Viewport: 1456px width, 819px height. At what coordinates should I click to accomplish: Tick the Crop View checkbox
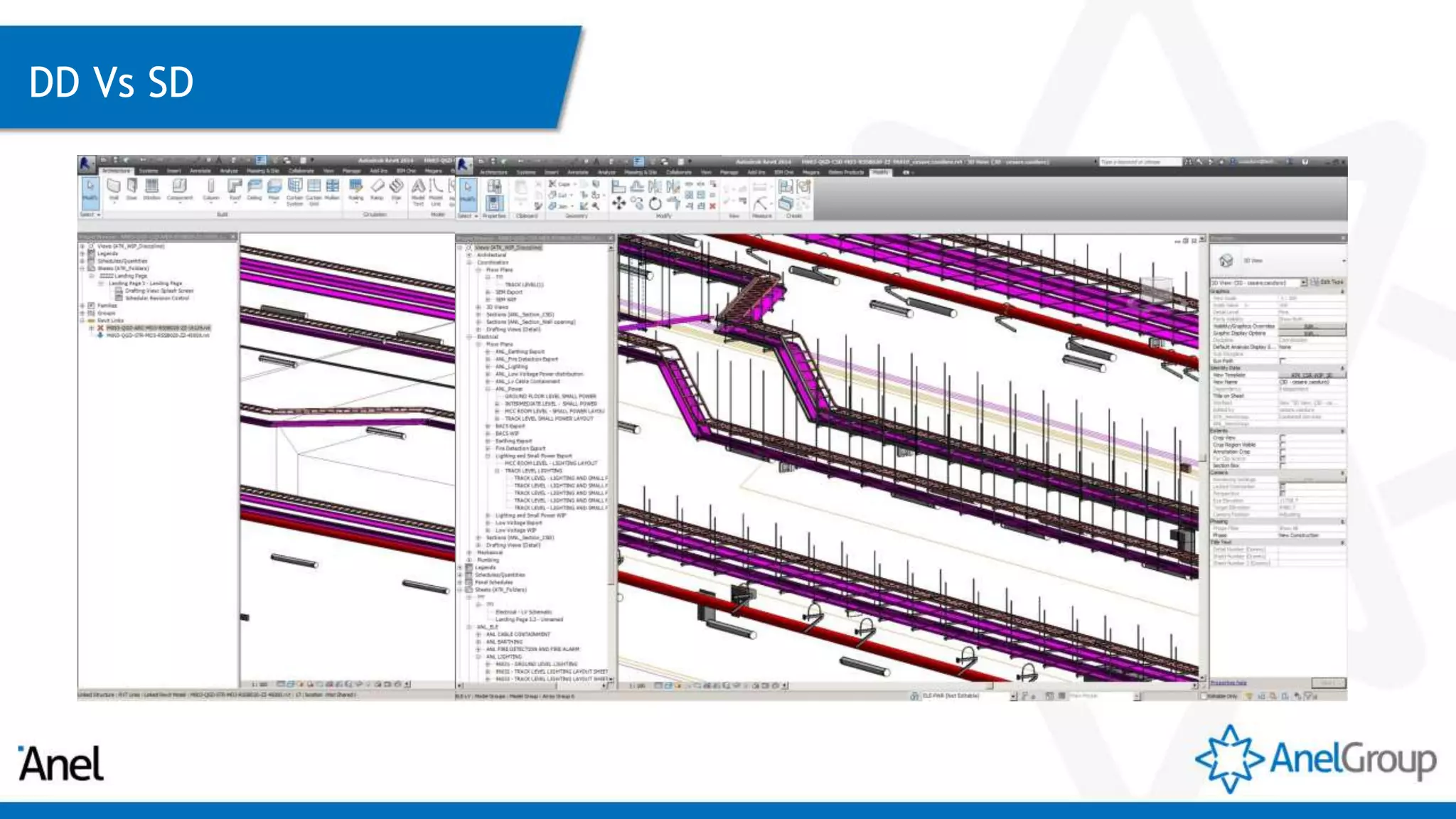1283,438
